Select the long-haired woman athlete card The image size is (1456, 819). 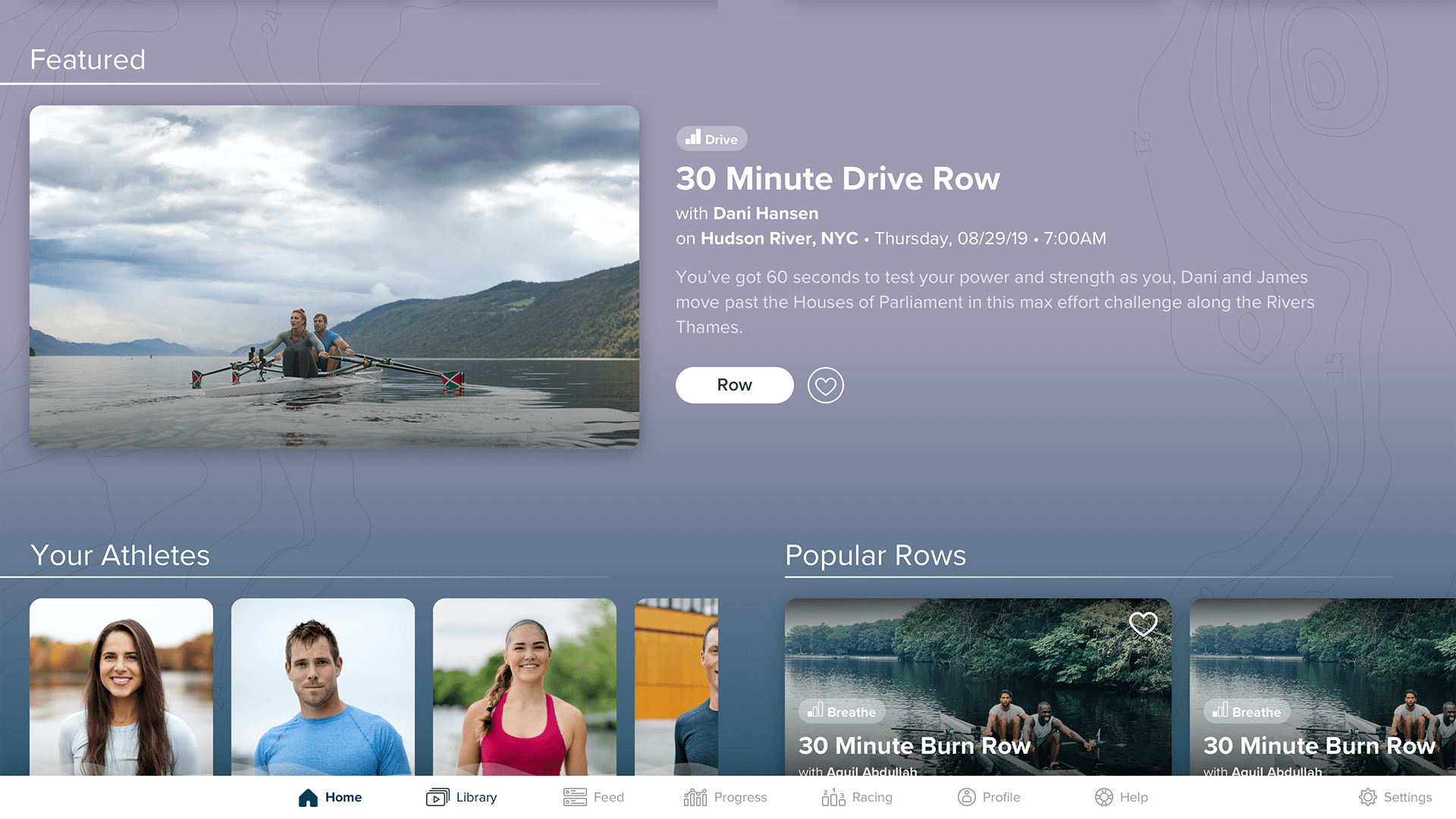(121, 686)
